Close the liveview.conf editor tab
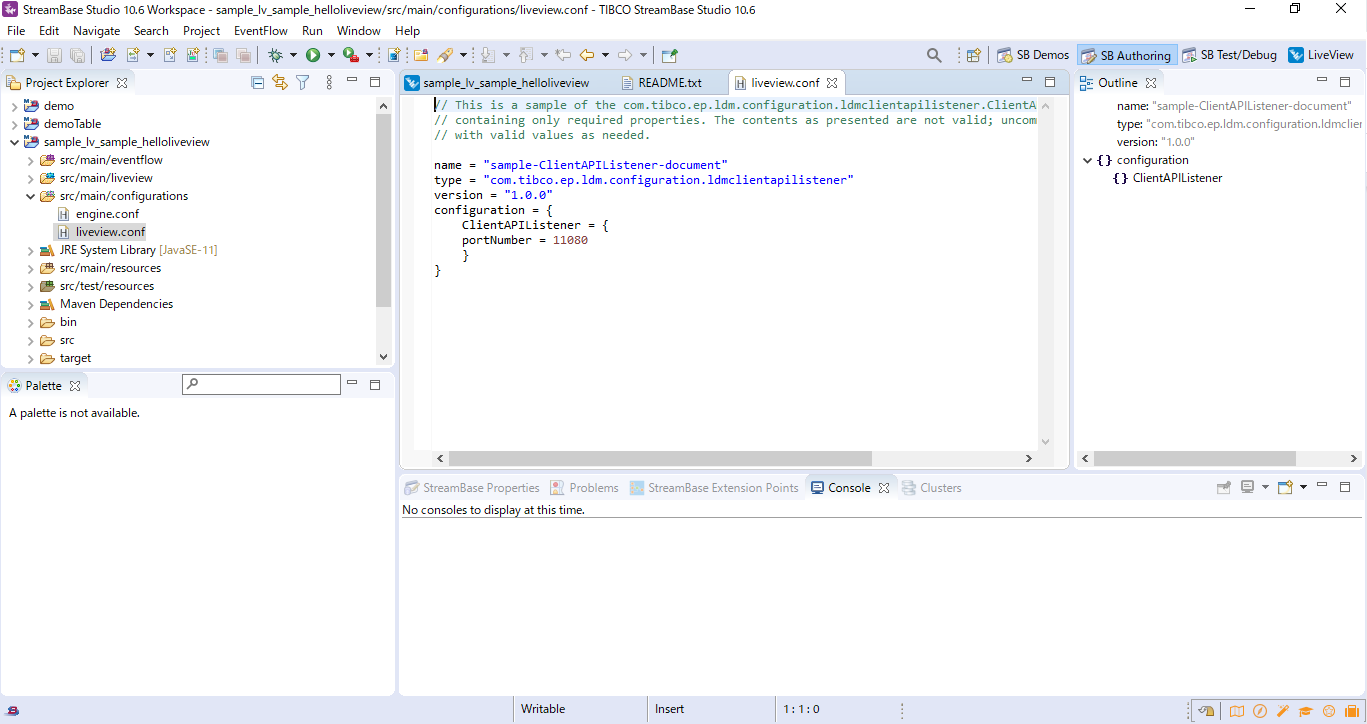The height and width of the screenshot is (724, 1367). click(832, 83)
